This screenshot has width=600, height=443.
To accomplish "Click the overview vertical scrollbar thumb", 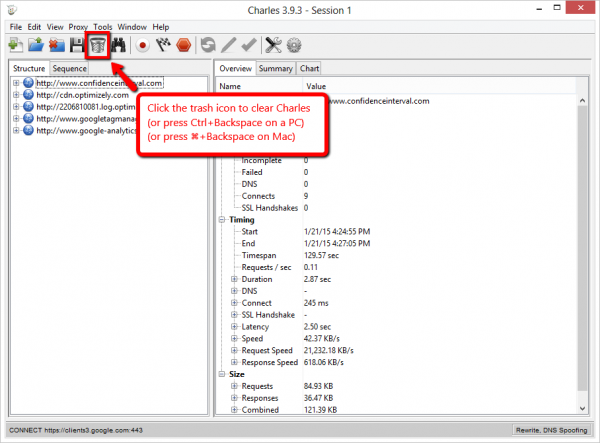I will [x=582, y=249].
